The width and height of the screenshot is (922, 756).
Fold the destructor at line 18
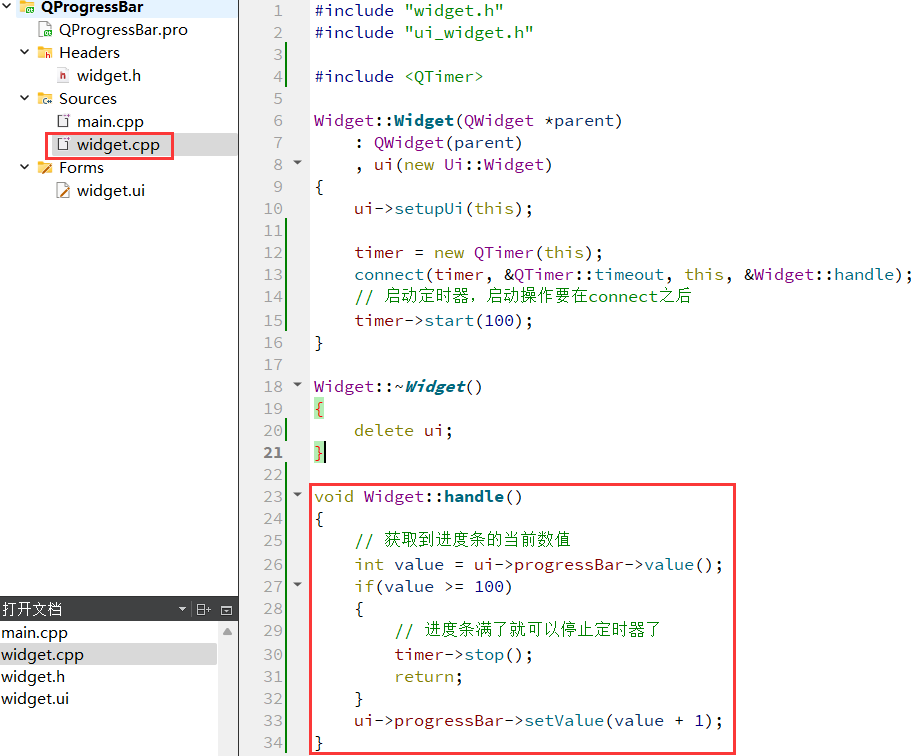[x=298, y=384]
